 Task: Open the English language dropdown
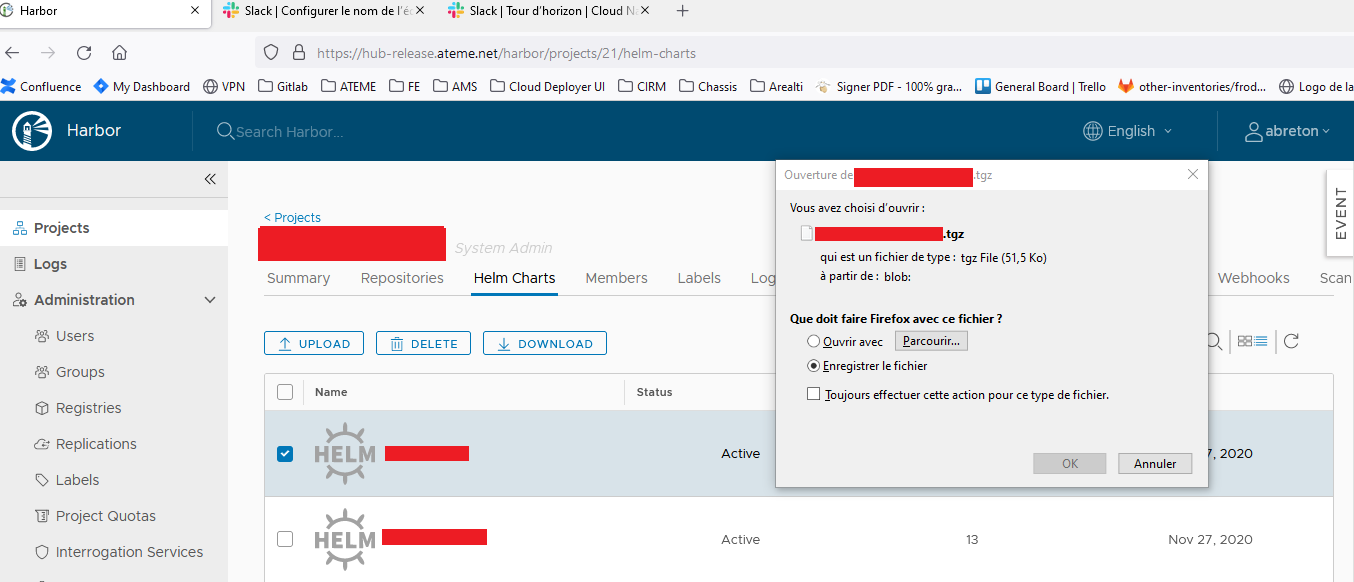[1128, 131]
